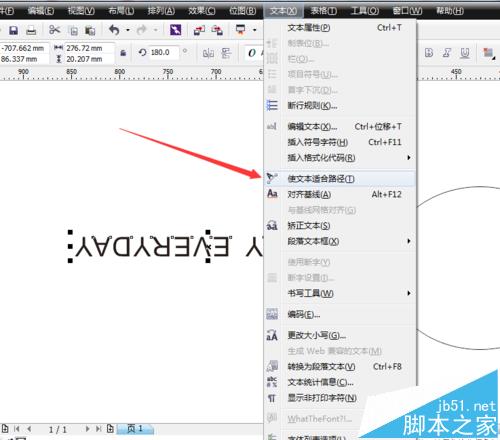
Task: Expand the application launcher dropdown arrow
Action: click(255, 30)
